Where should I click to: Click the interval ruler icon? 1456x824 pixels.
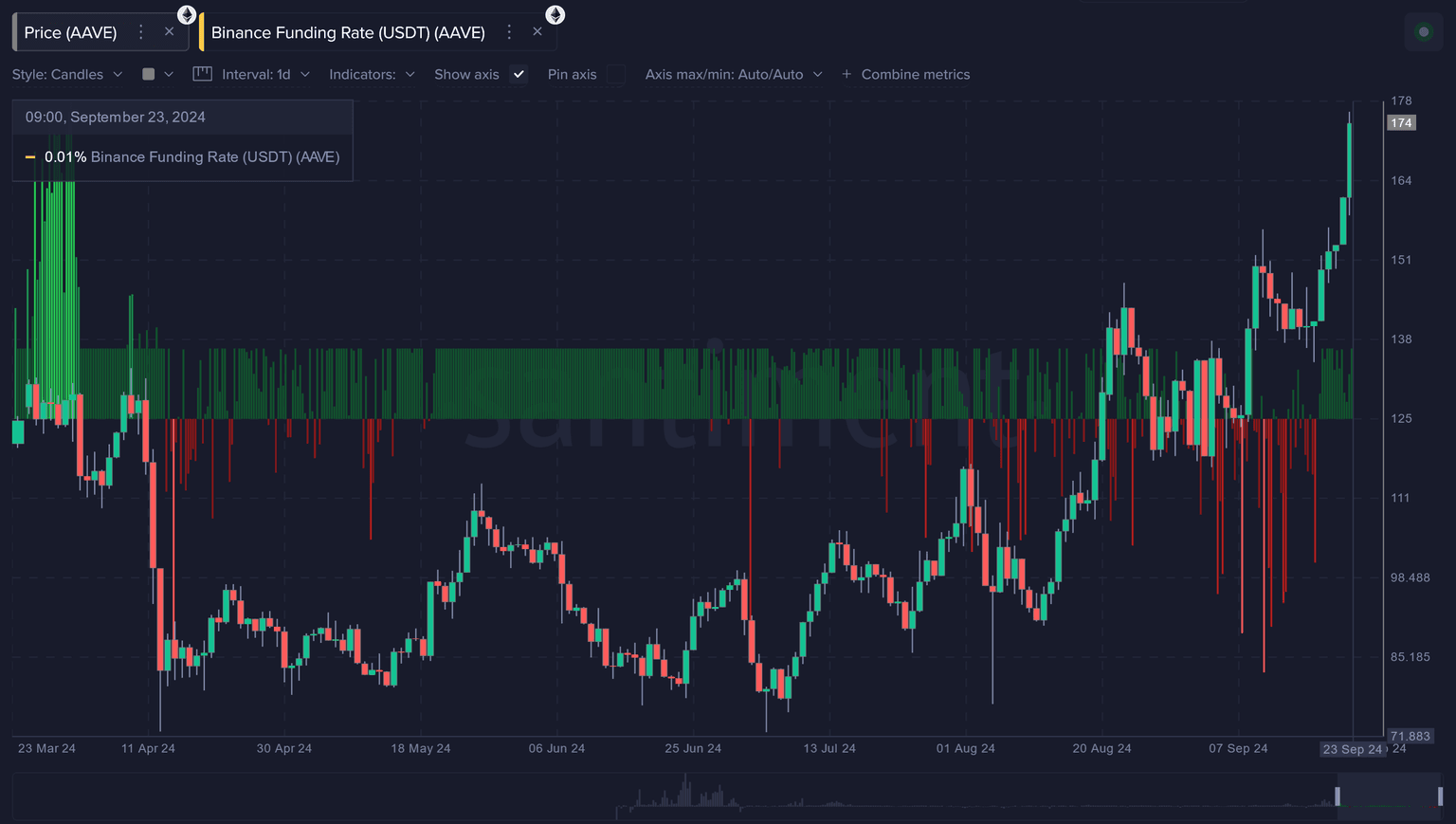tap(202, 74)
